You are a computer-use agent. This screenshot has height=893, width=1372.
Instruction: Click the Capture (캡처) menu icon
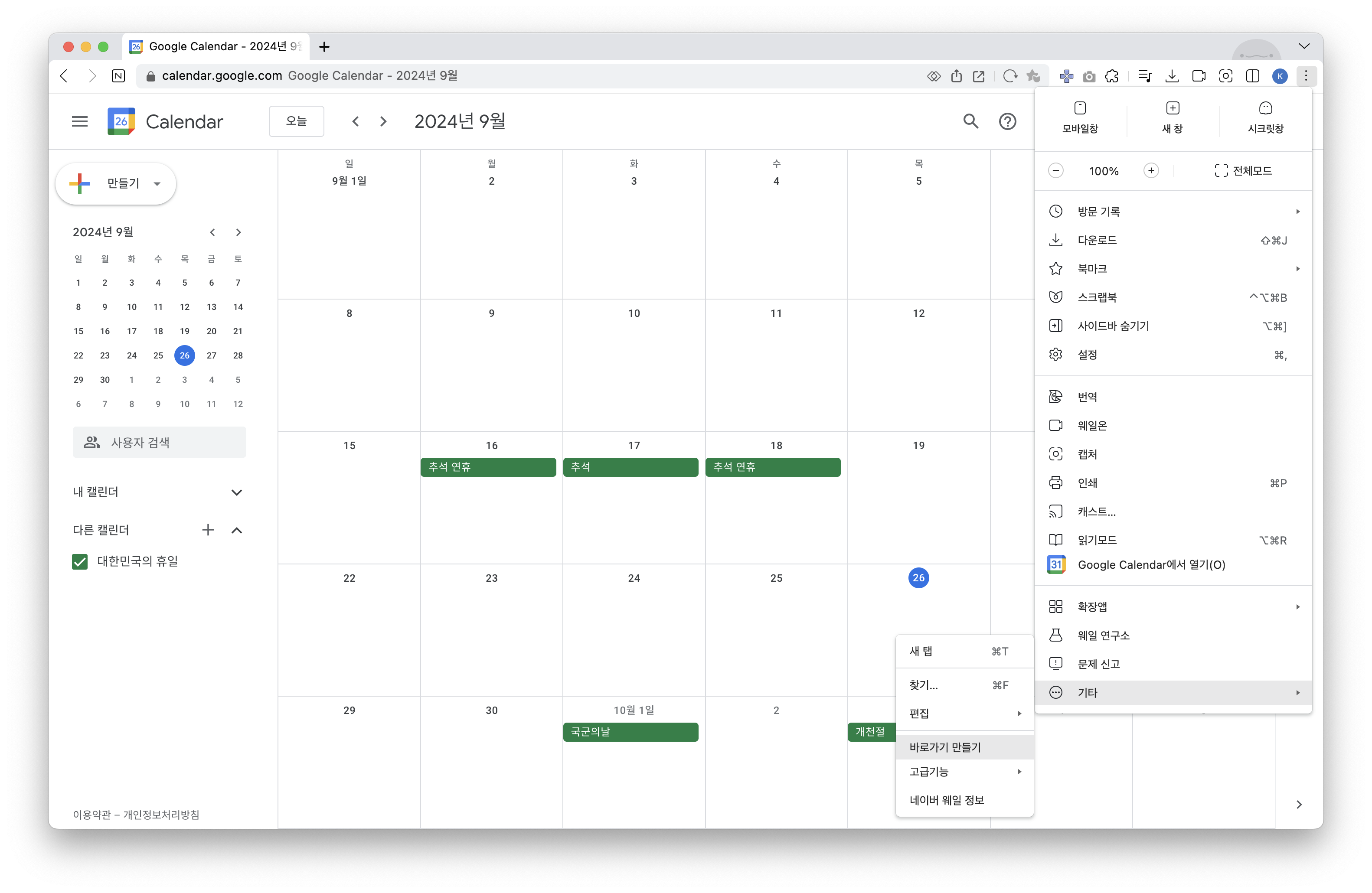click(1055, 454)
